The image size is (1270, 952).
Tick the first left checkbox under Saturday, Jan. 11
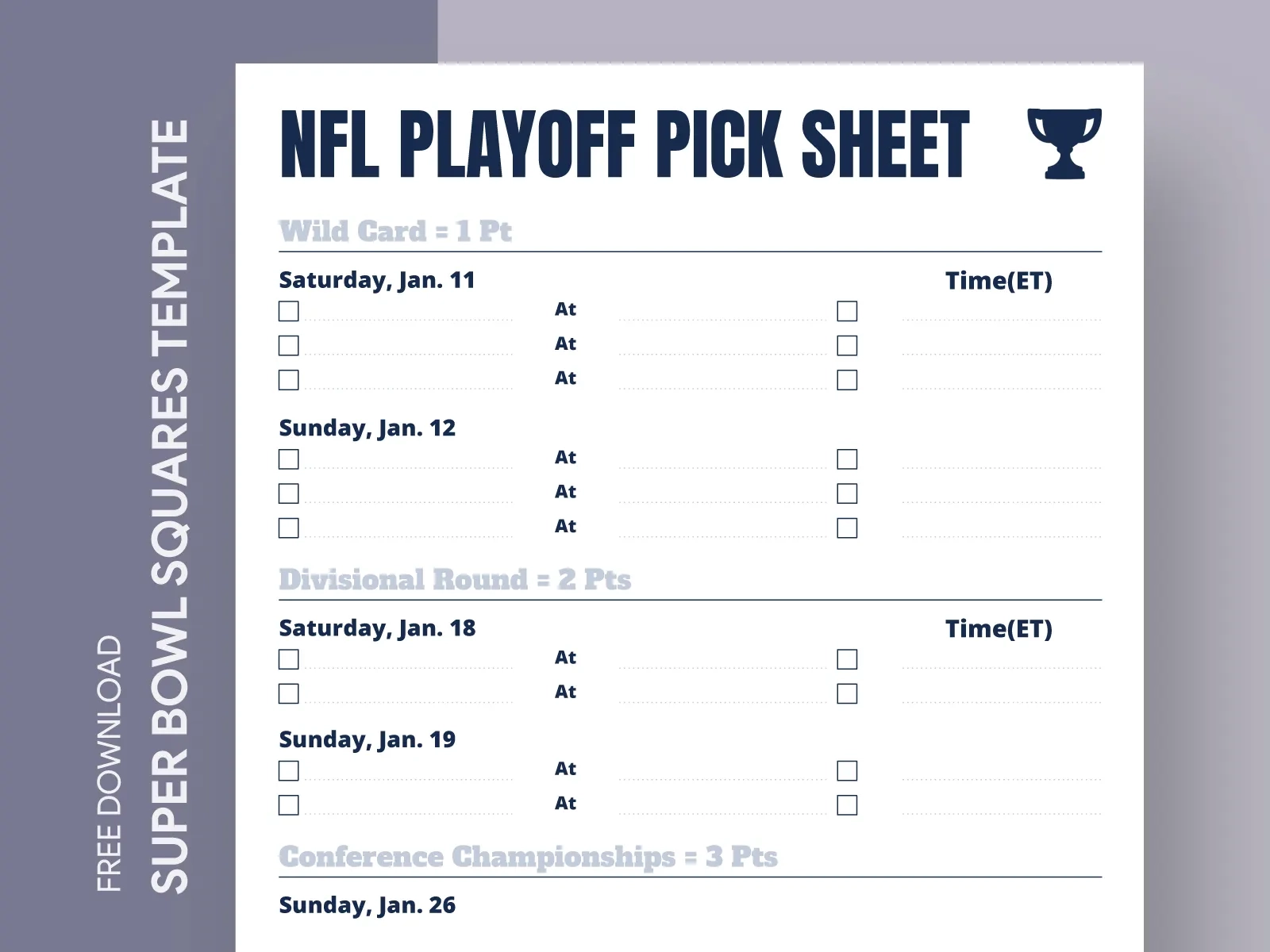coord(289,311)
